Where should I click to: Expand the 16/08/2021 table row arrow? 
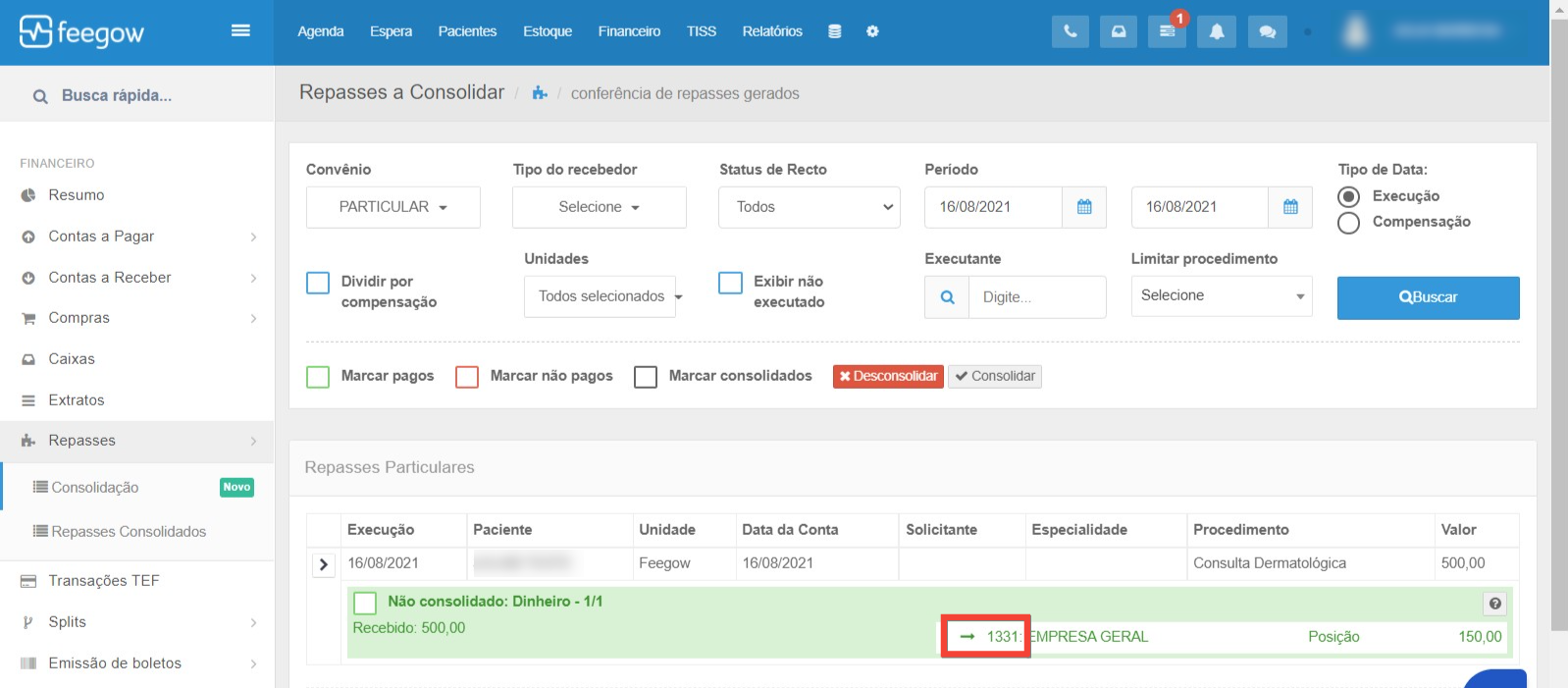[324, 565]
